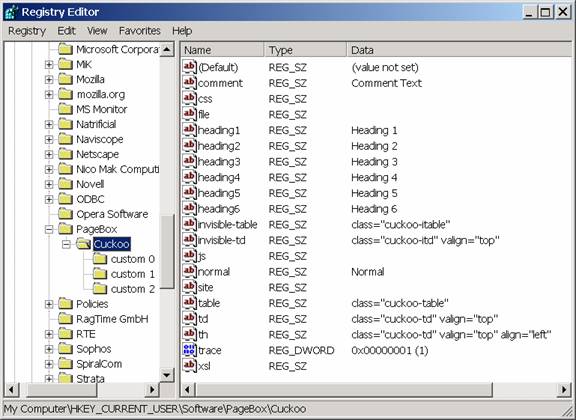
Task: Sort by the Data column header
Action: [x=459, y=50]
